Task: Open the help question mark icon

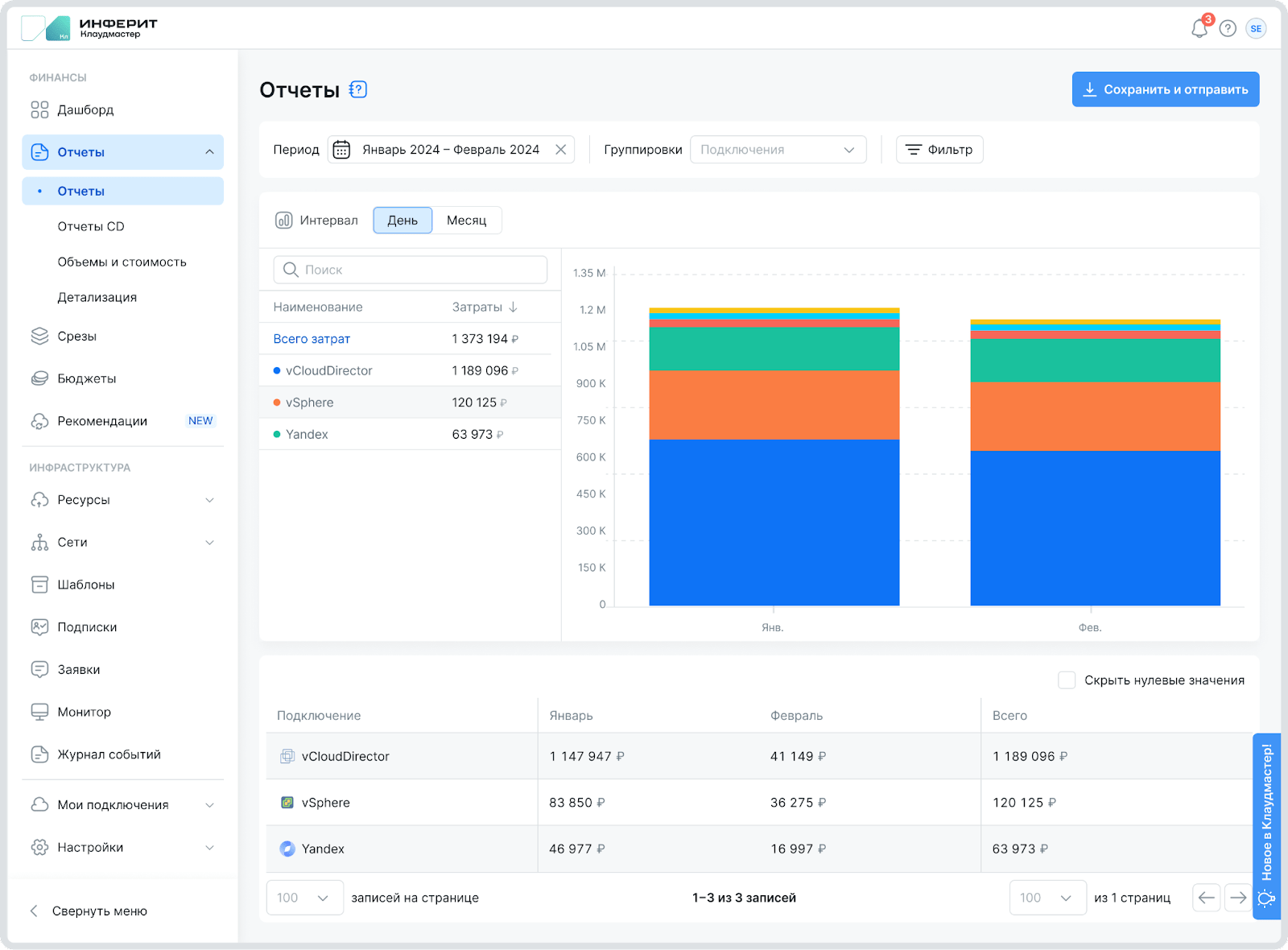Action: tap(1228, 29)
